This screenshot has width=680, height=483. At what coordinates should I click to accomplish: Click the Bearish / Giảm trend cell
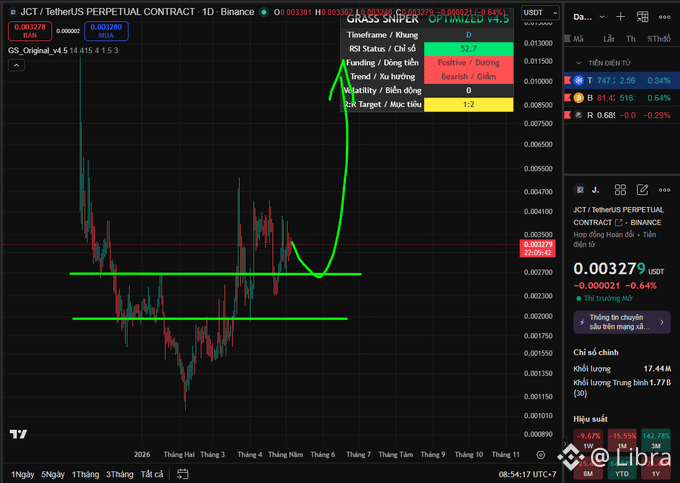click(468, 77)
